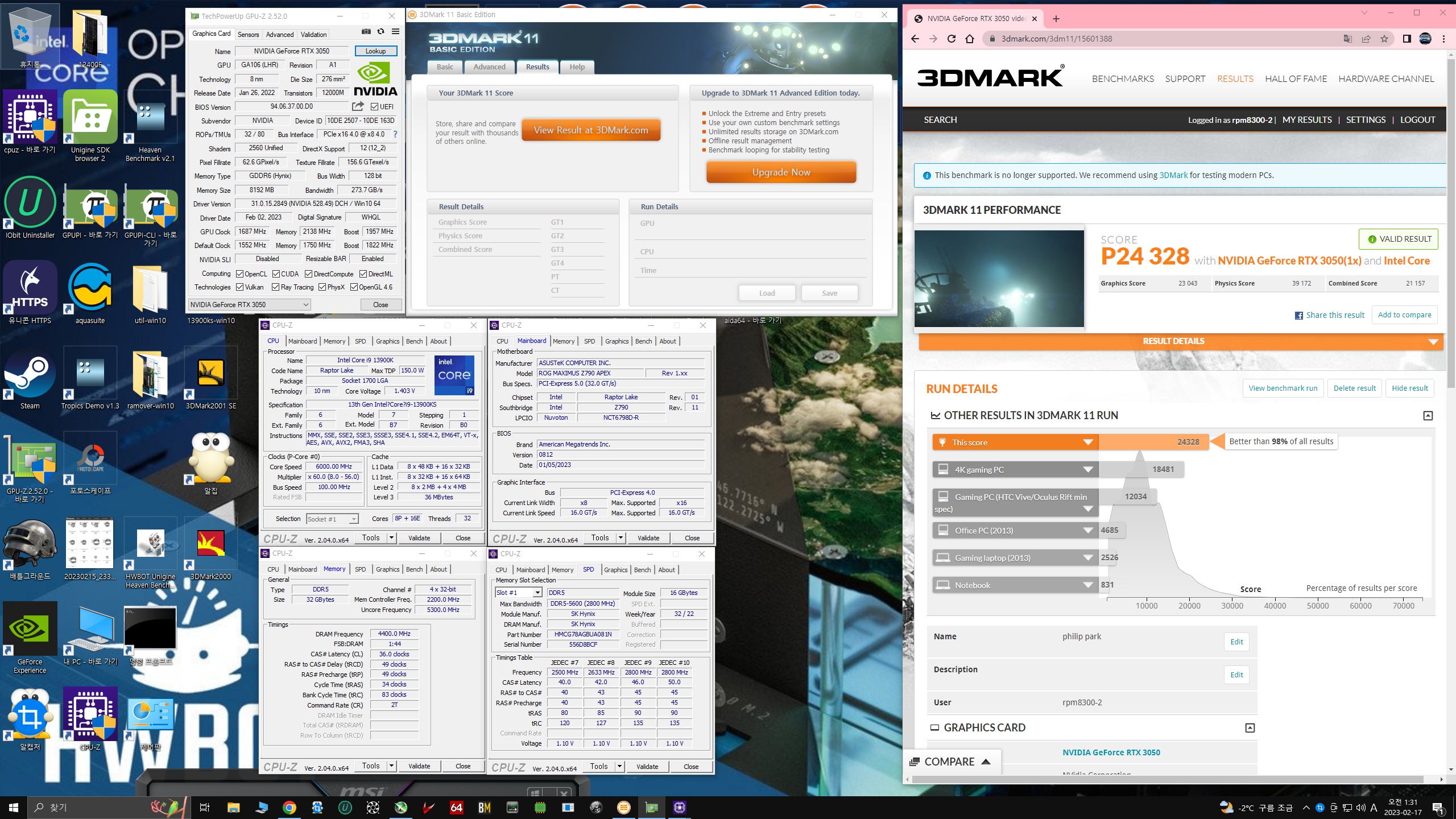Open the 3DMark2001 SE desktop icon
The image size is (1456, 819).
210,379
